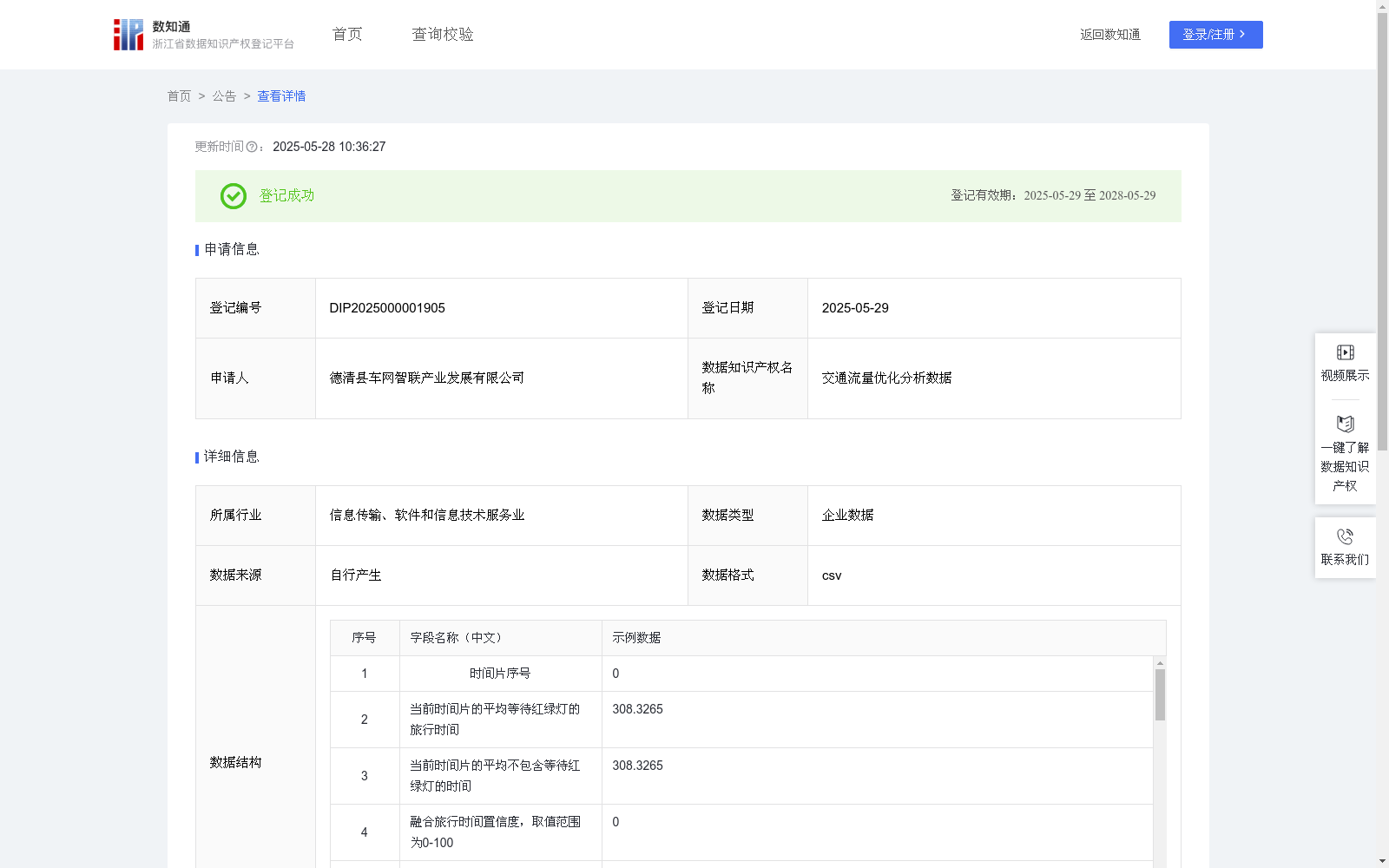Click the data structure table scrollbar thumb

coord(1160,694)
